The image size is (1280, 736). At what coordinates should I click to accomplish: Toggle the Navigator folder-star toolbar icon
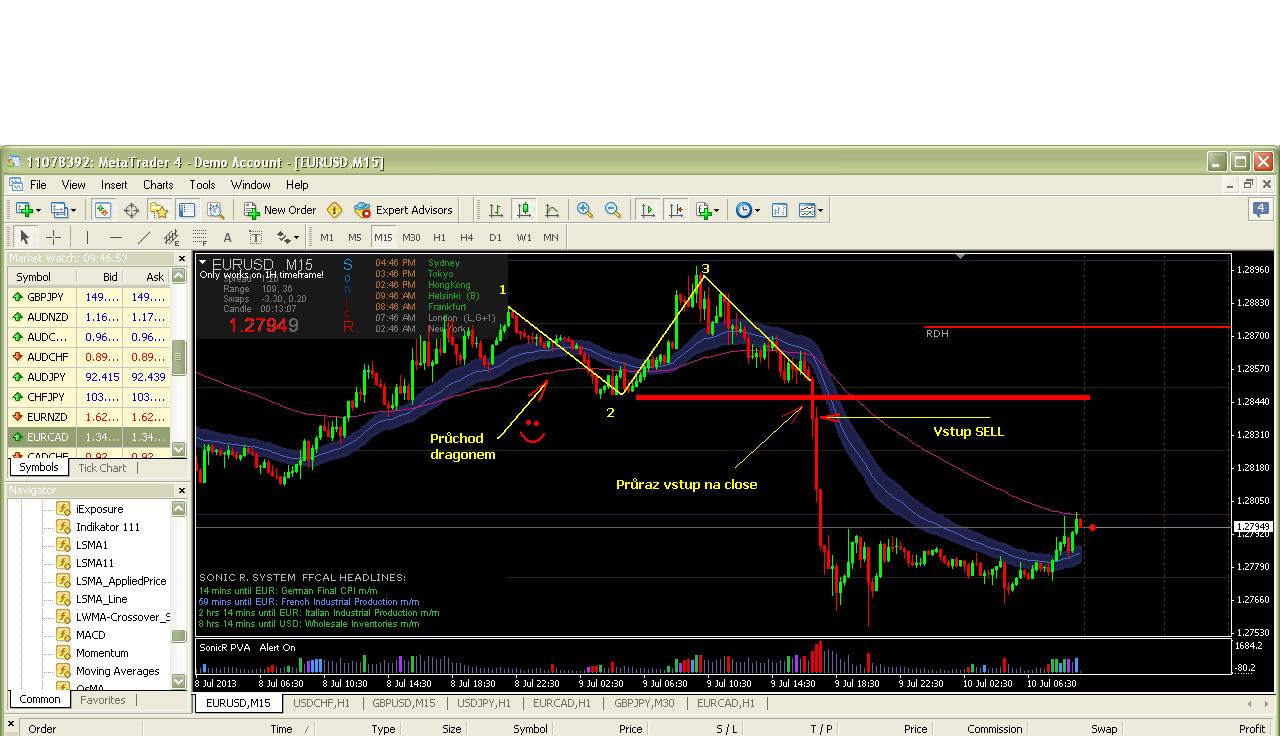(159, 210)
